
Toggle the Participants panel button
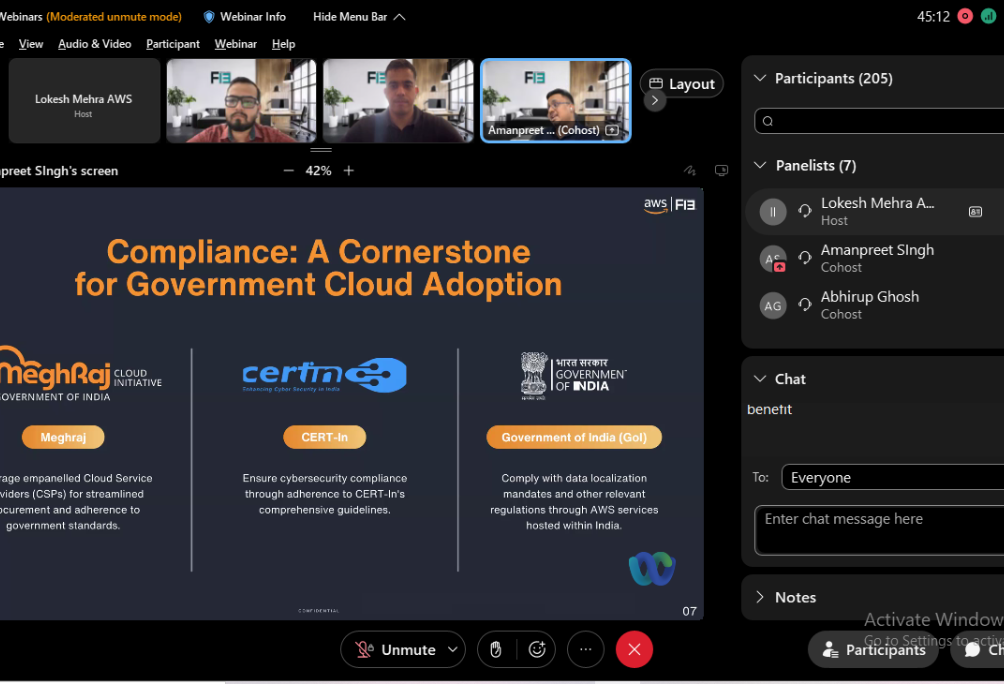(874, 650)
